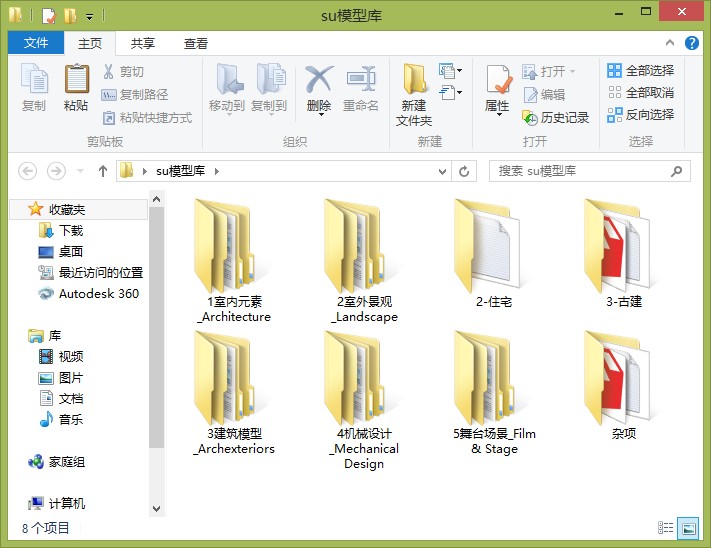Expand breadcrumb arrow before su模型库
Viewport: 711px width, 548px height.
(x=145, y=171)
